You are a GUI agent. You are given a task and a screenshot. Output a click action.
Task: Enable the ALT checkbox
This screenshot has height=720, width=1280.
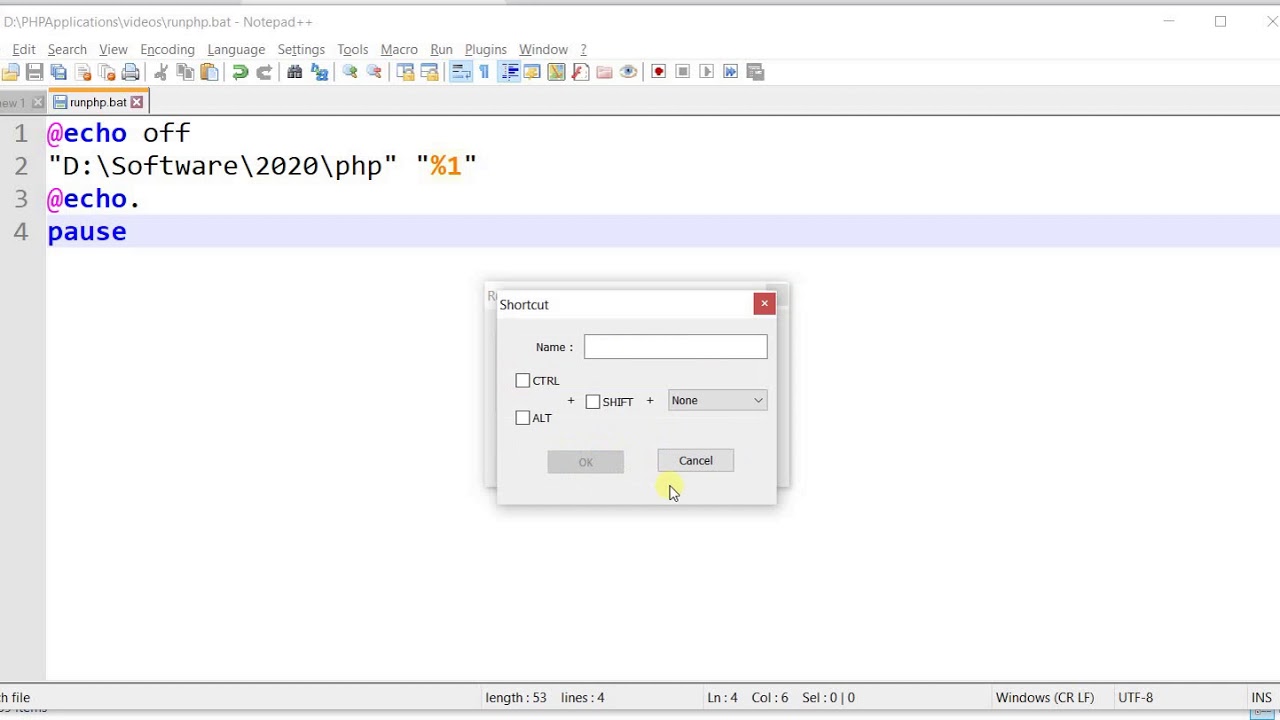click(x=523, y=418)
